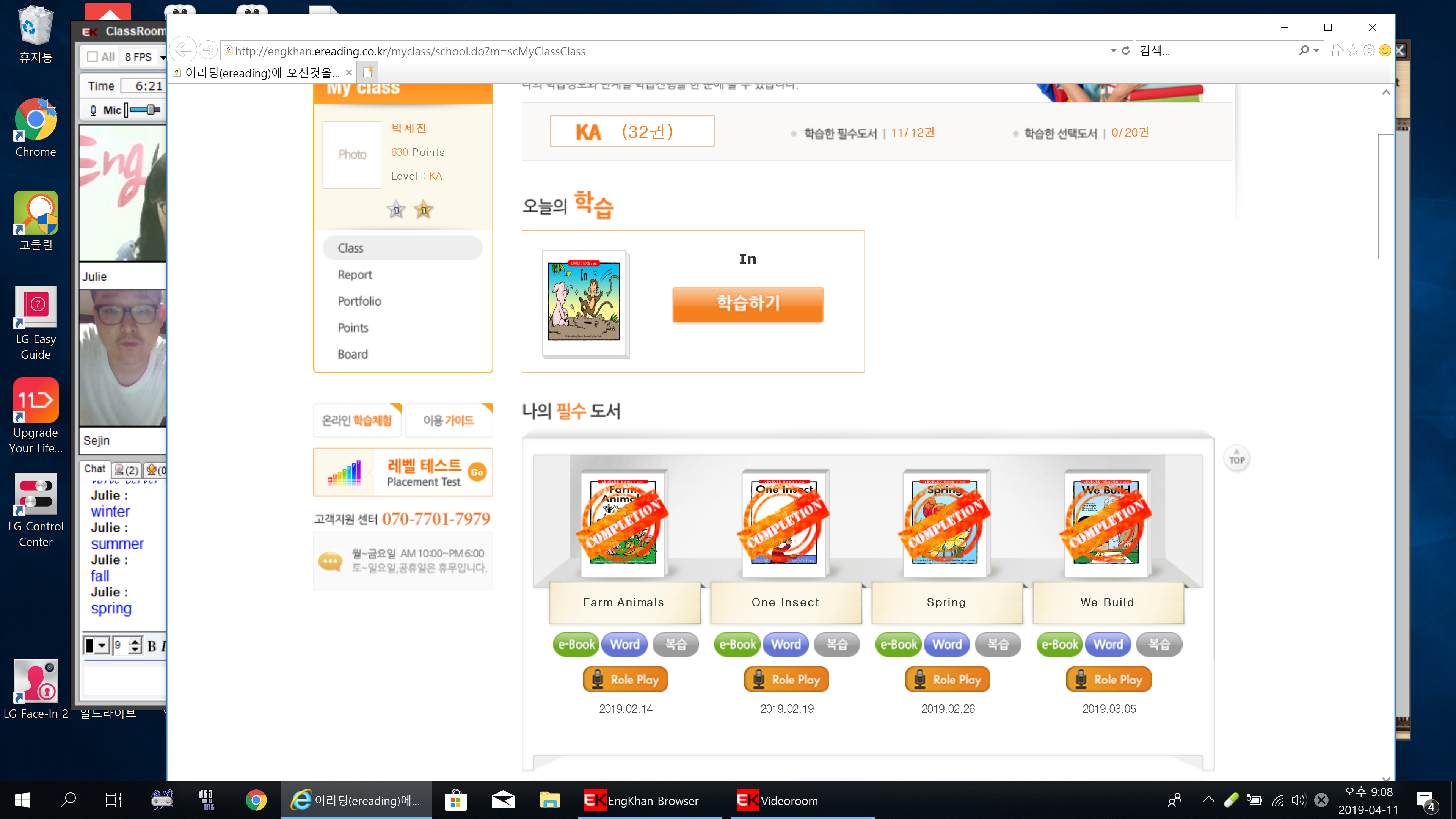
Task: Click the Word button for Spring
Action: tap(947, 644)
